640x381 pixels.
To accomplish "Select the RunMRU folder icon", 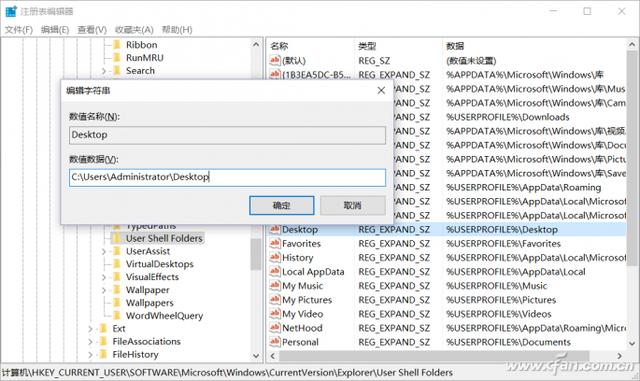I will click(117, 58).
